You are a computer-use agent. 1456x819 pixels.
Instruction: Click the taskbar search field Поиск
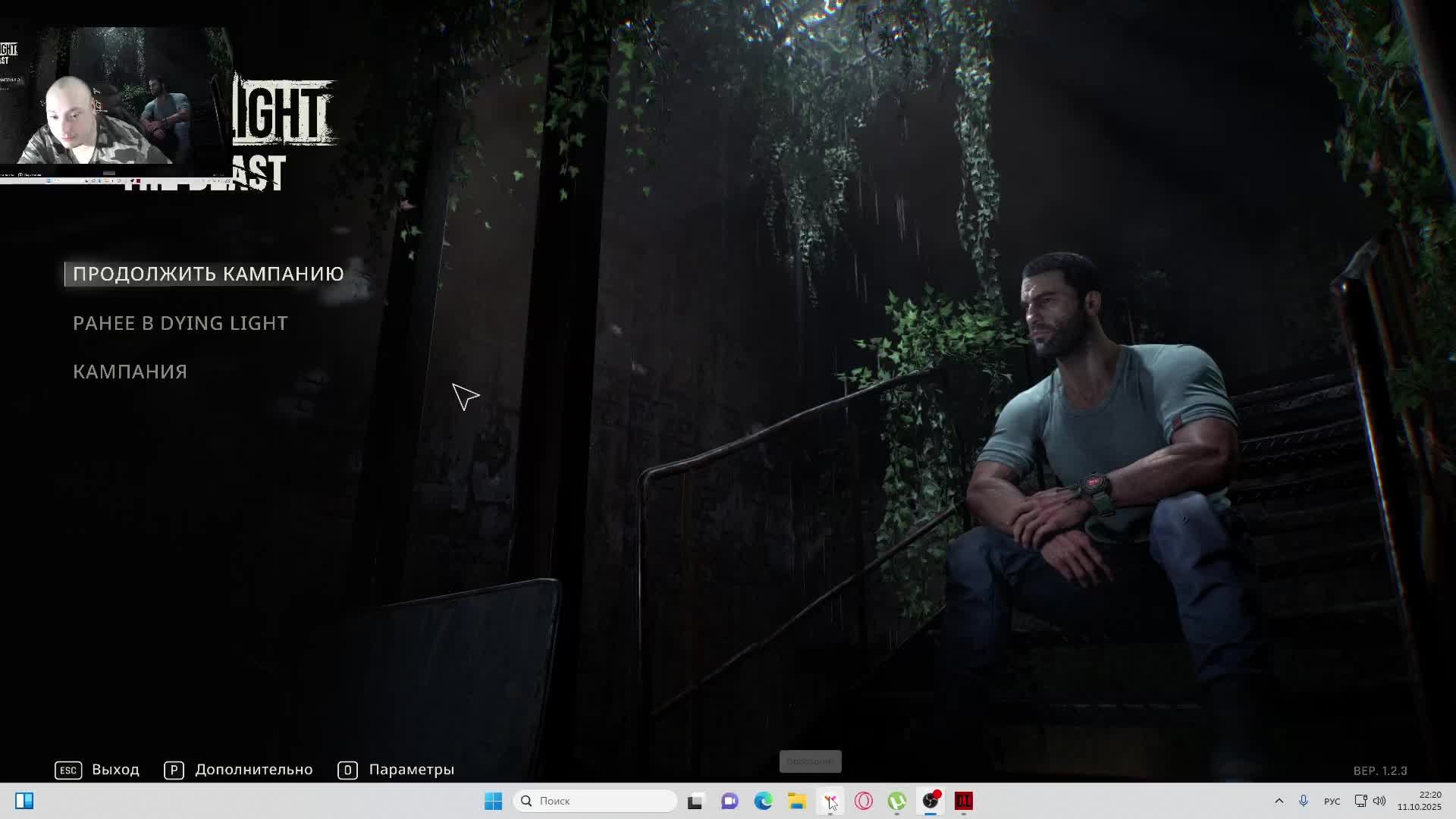click(595, 801)
